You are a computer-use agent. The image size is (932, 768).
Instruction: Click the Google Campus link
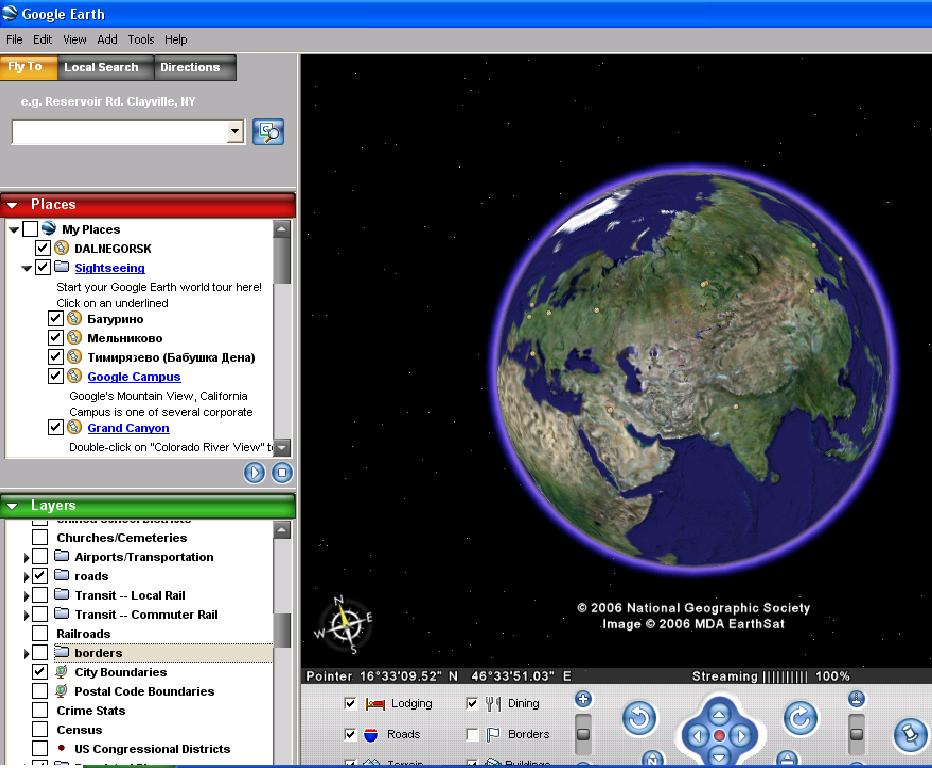[x=134, y=377]
